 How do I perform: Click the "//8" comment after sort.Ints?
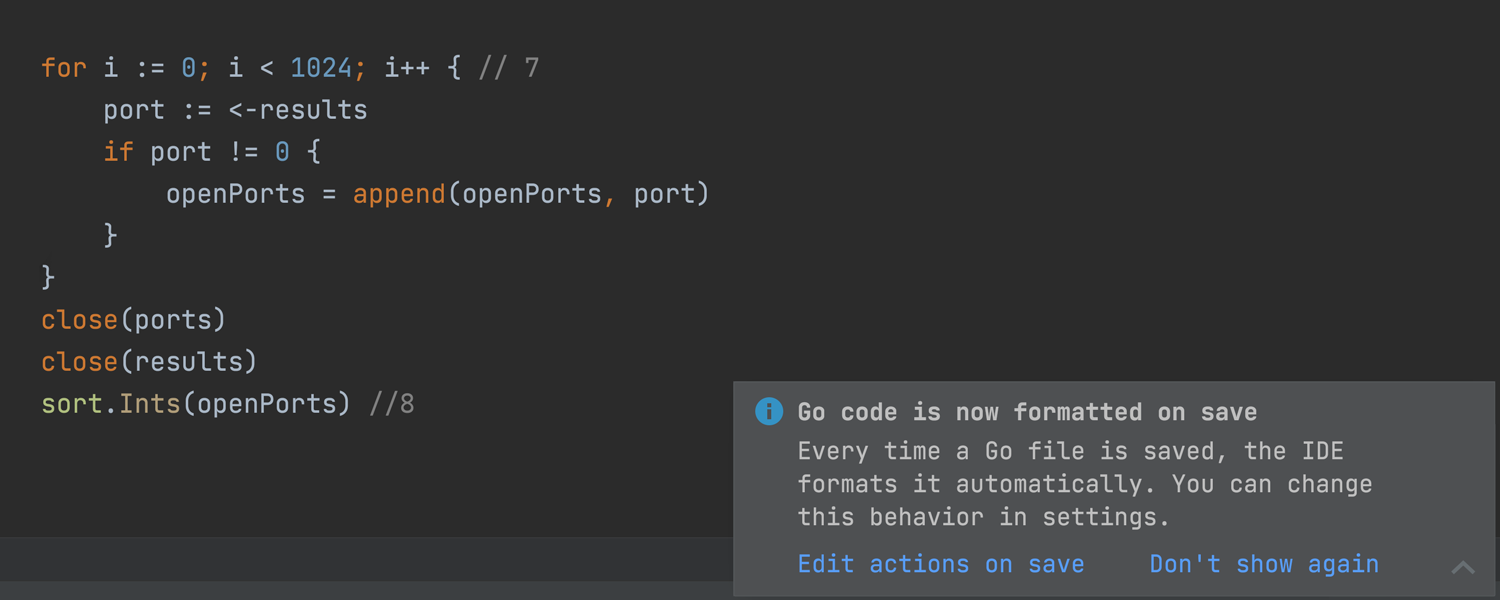point(392,404)
